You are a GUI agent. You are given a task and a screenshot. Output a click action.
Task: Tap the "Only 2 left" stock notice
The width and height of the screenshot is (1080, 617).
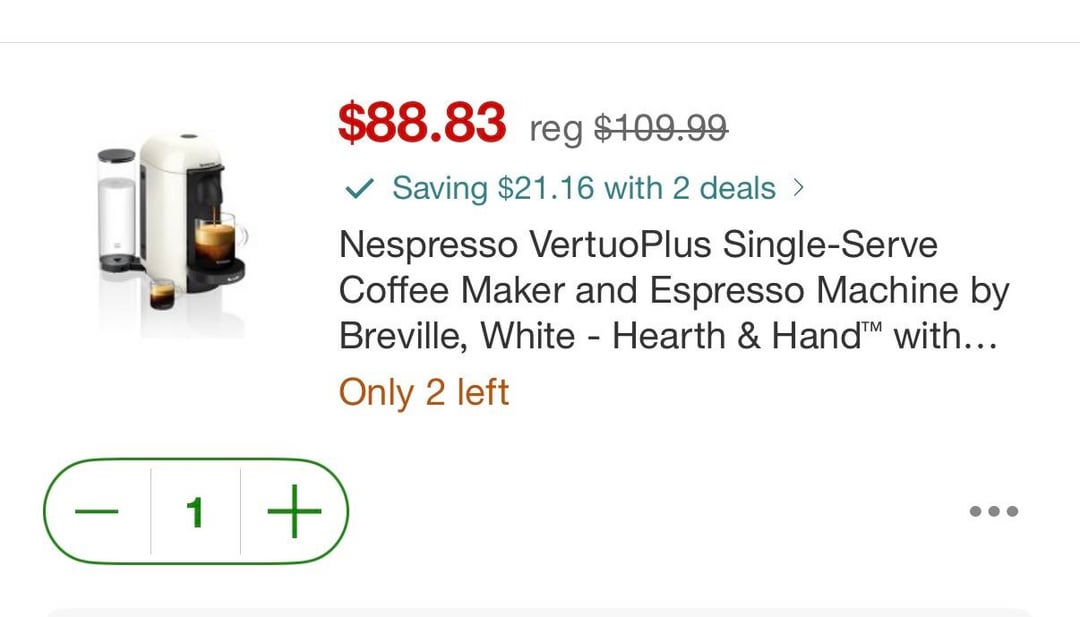pyautogui.click(x=424, y=392)
